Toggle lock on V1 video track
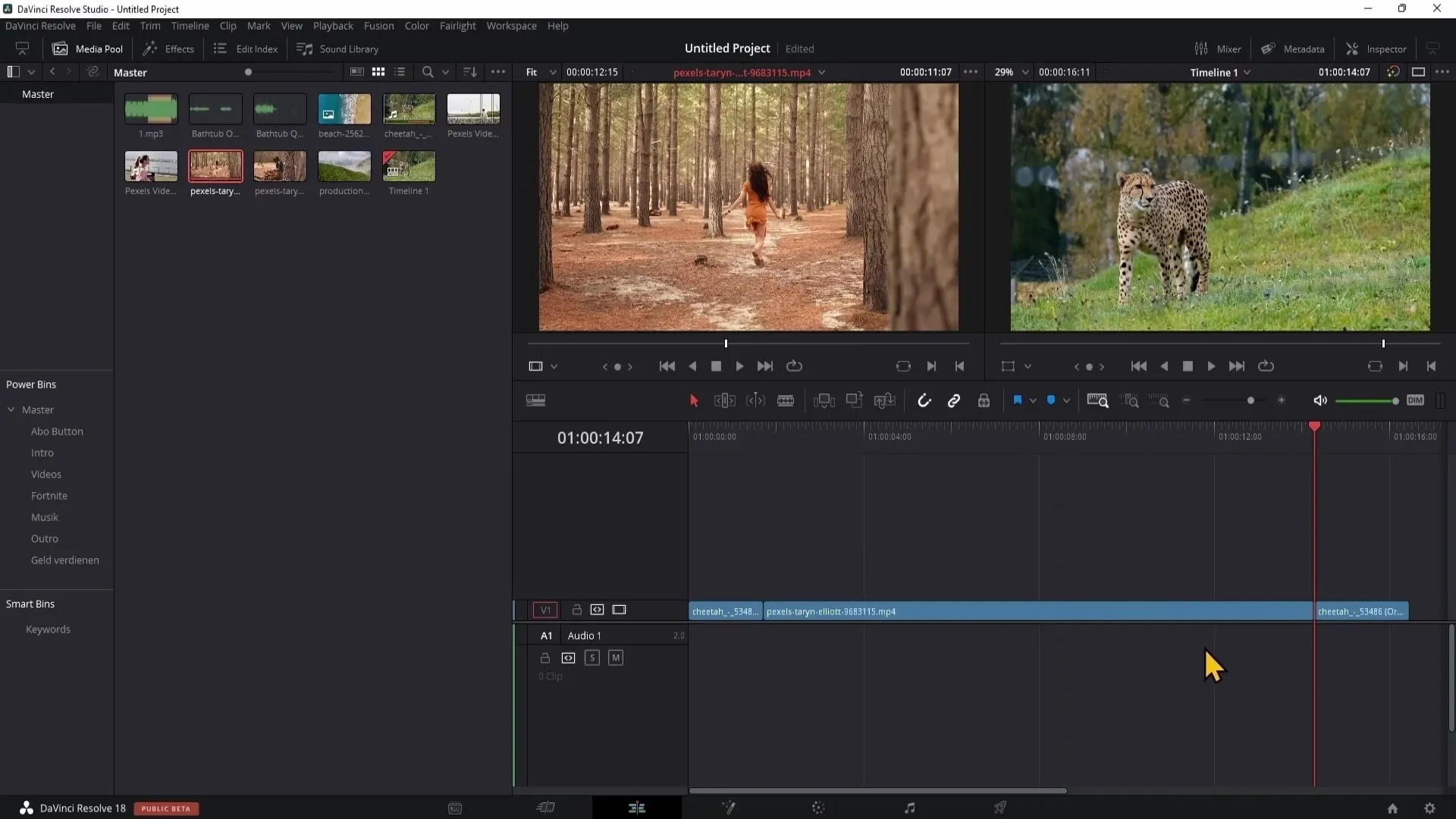This screenshot has height=819, width=1456. pos(576,609)
